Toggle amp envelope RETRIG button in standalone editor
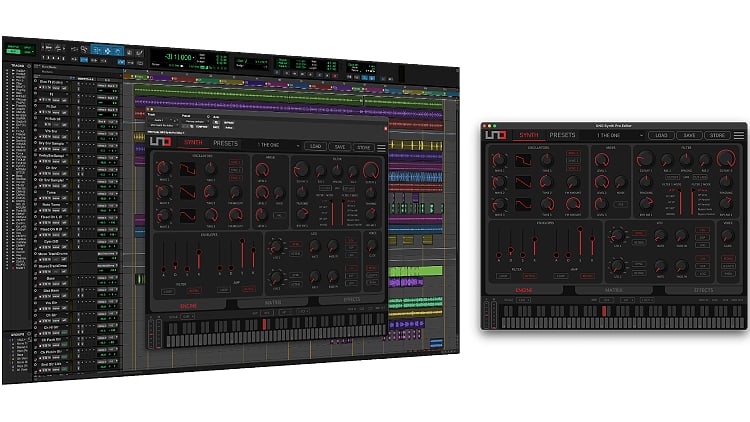This screenshot has height=422, width=750. [587, 276]
